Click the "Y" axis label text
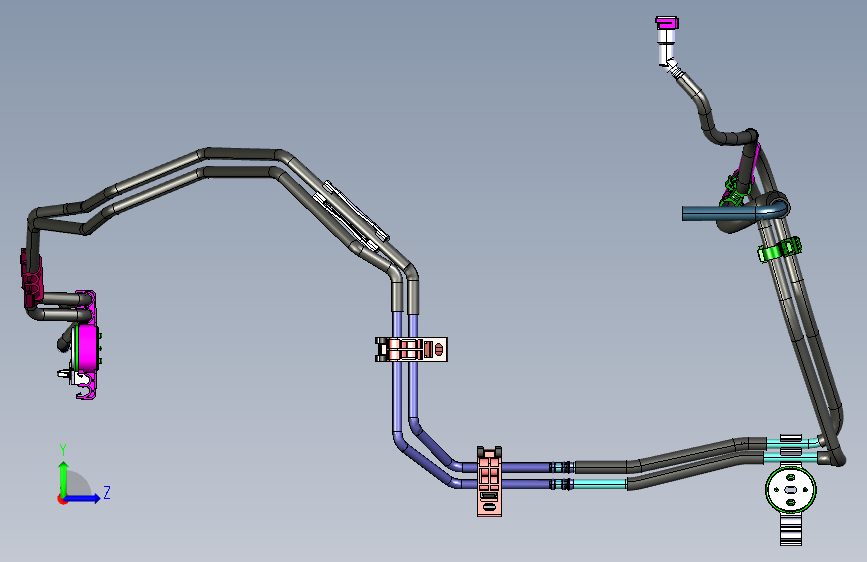 point(63,450)
